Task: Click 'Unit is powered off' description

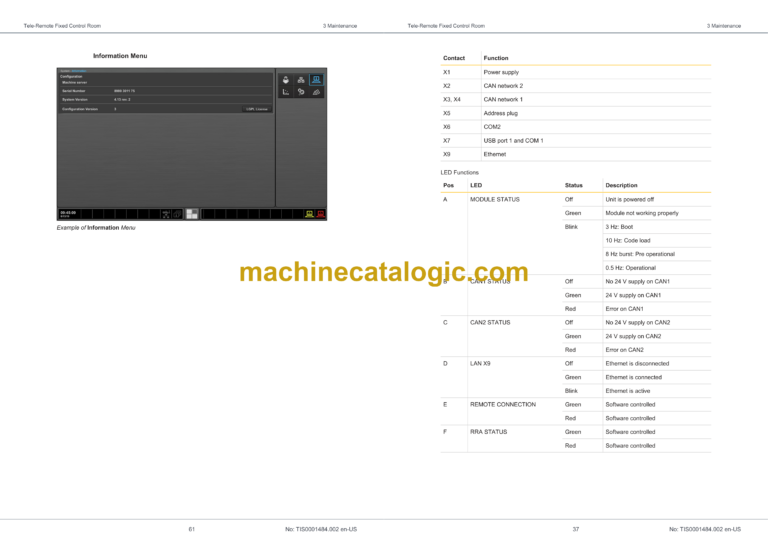Action: click(x=629, y=199)
